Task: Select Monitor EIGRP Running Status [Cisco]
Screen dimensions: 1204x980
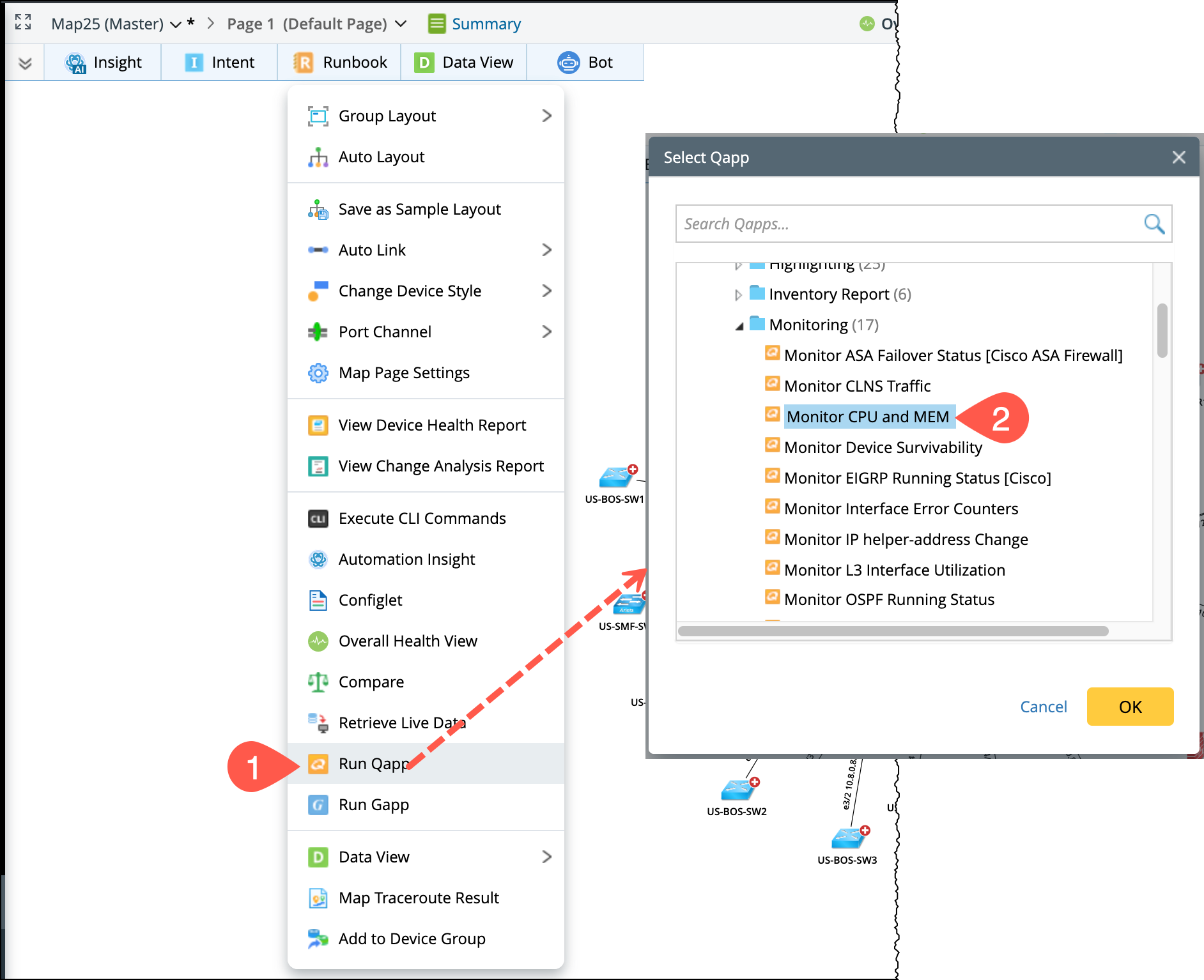Action: click(917, 478)
